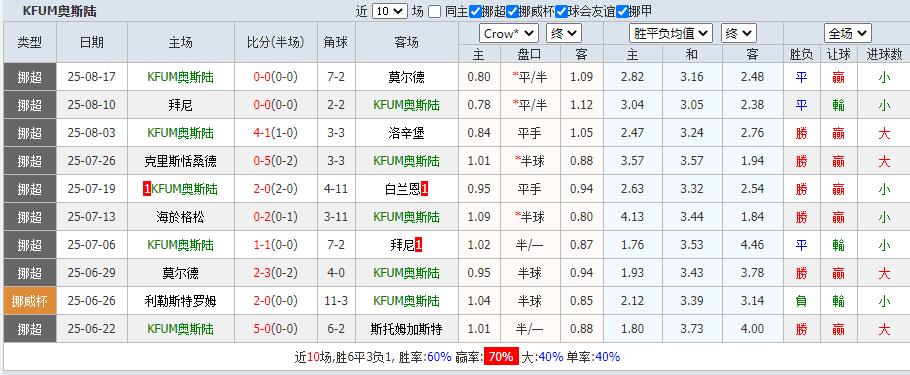The height and width of the screenshot is (375, 910).
Task: Open the 0-5(0-2) score link
Action: tap(276, 161)
